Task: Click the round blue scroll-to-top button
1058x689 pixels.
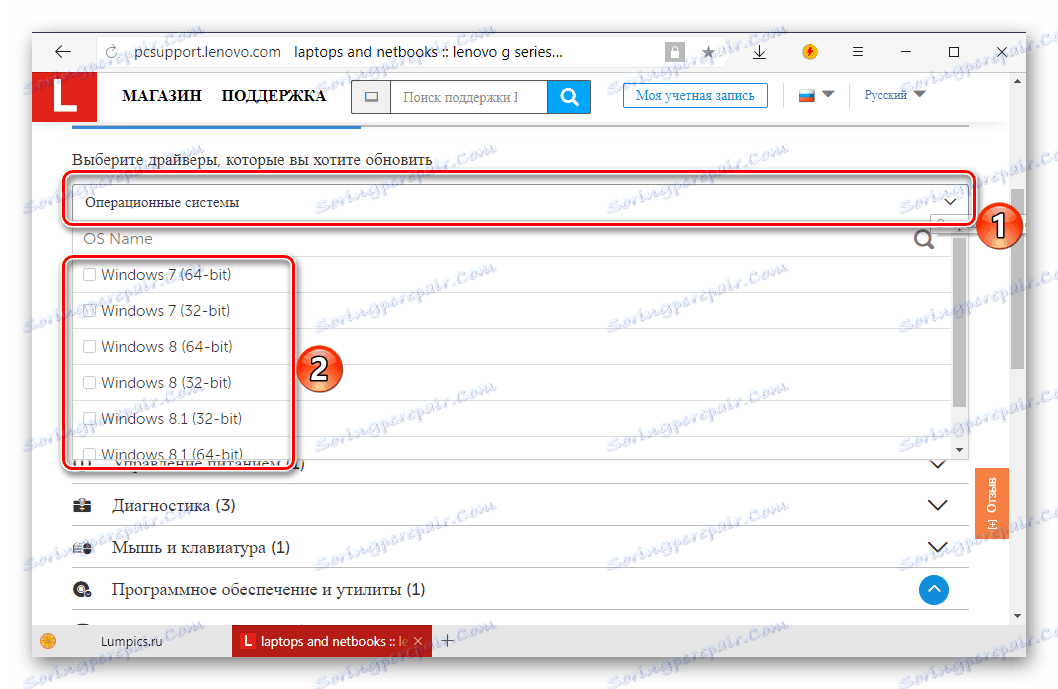Action: coord(934,590)
